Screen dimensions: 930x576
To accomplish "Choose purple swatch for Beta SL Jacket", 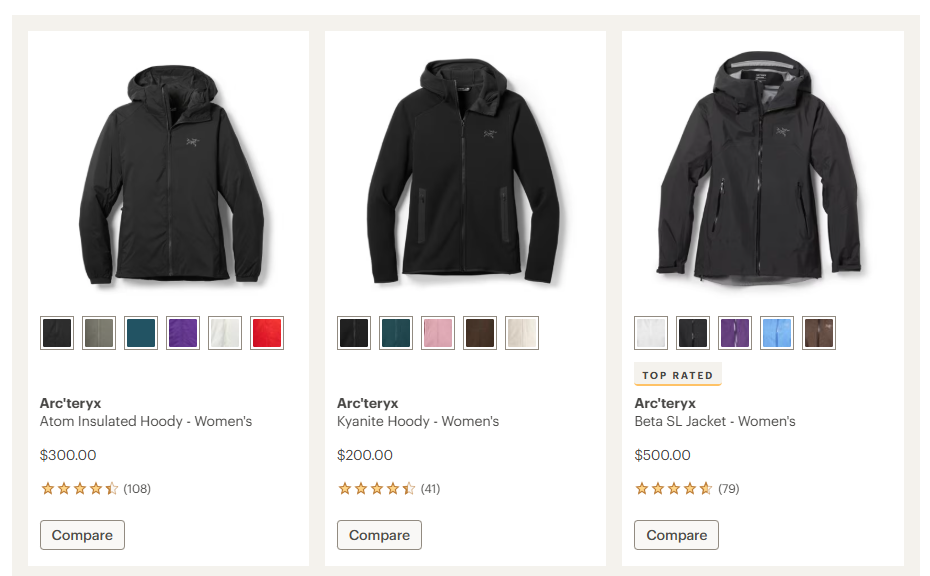I will click(735, 333).
